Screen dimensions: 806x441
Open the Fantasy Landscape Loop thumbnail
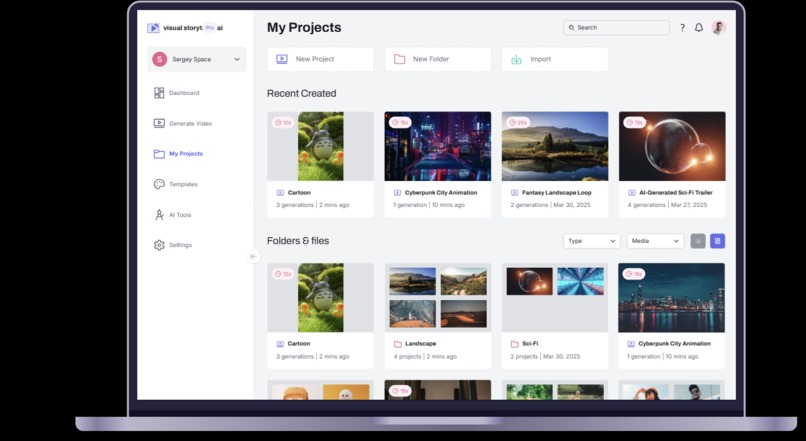[x=555, y=146]
